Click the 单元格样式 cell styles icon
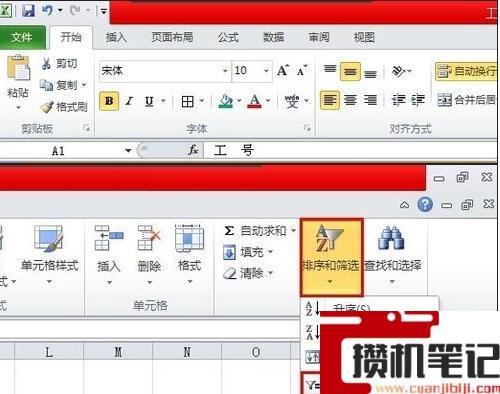Viewport: 500px width, 394px height. coord(48,238)
